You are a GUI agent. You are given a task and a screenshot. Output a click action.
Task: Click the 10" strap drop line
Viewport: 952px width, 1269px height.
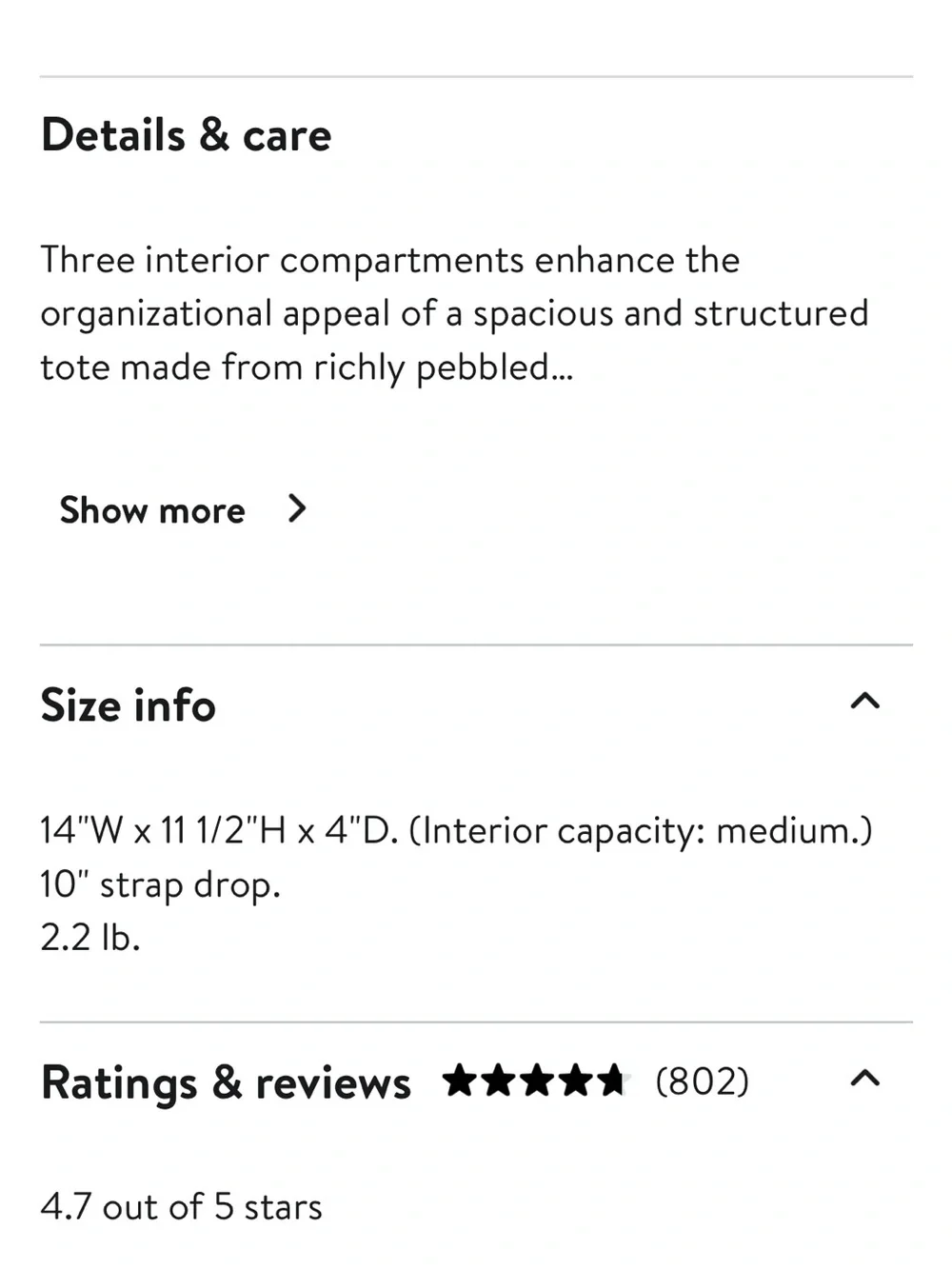click(160, 885)
